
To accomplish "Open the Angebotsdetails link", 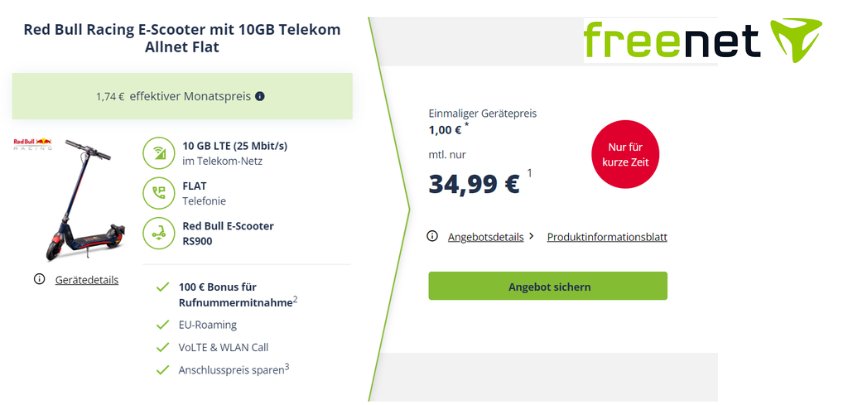I will click(485, 237).
